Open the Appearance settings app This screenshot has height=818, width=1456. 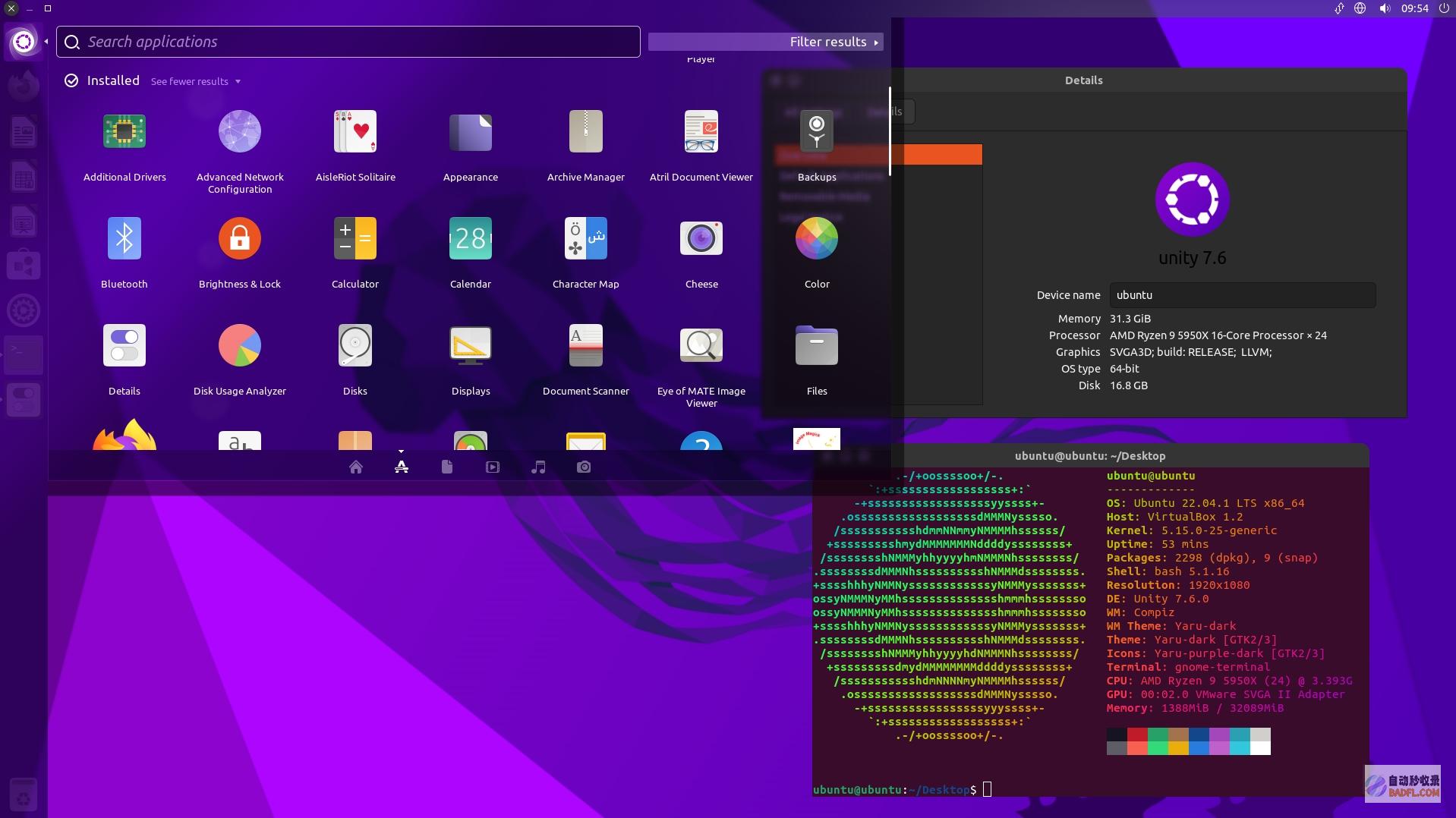[471, 146]
